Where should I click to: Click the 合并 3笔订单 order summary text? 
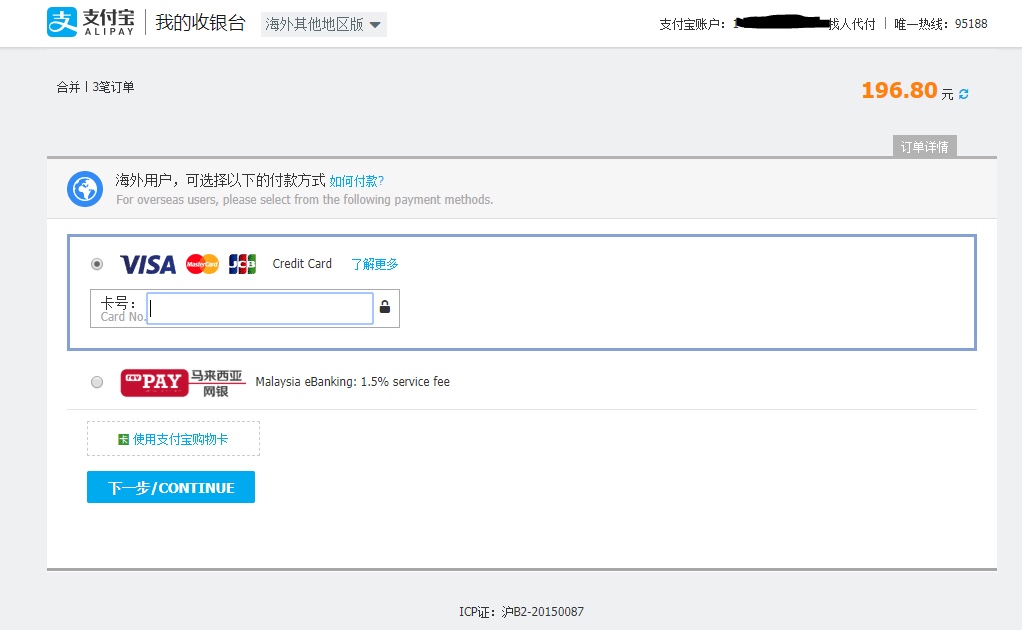click(95, 87)
